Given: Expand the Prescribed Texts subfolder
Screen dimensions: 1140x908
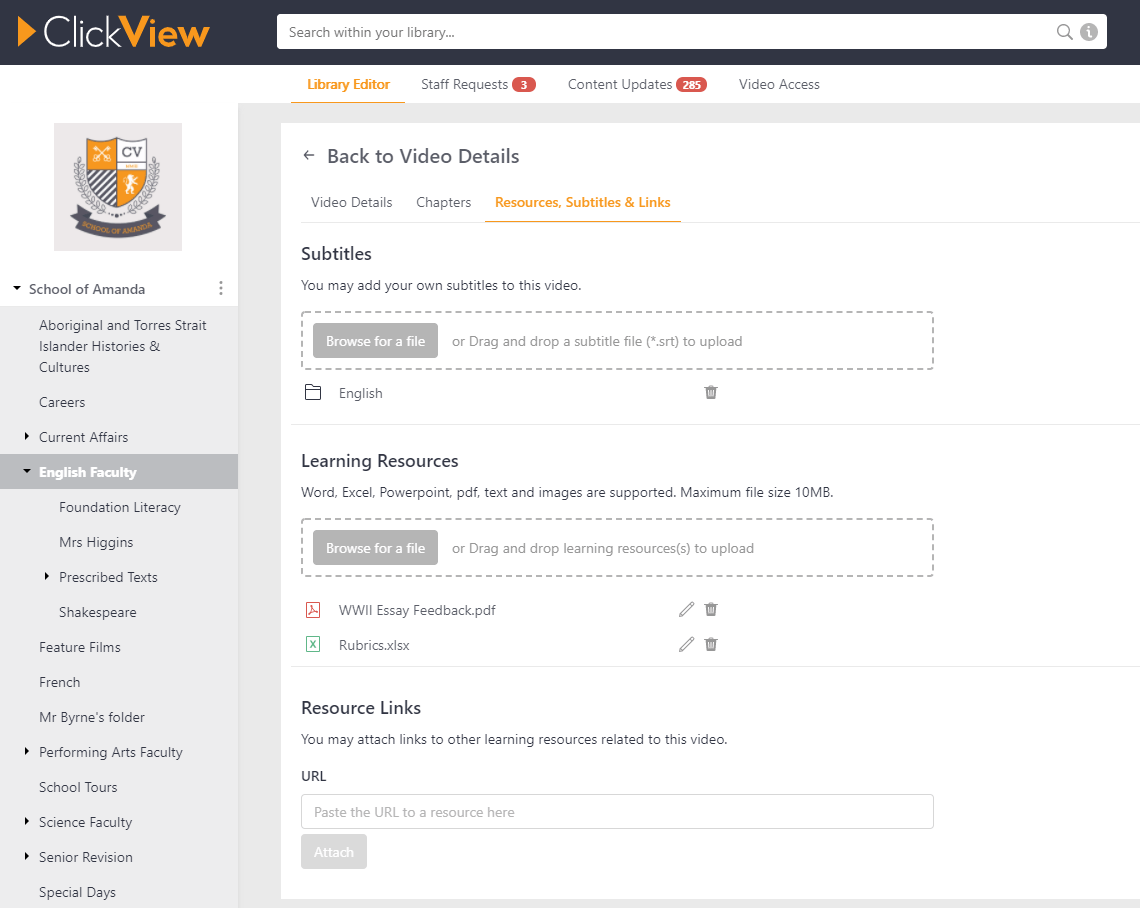Looking at the screenshot, I should [47, 577].
